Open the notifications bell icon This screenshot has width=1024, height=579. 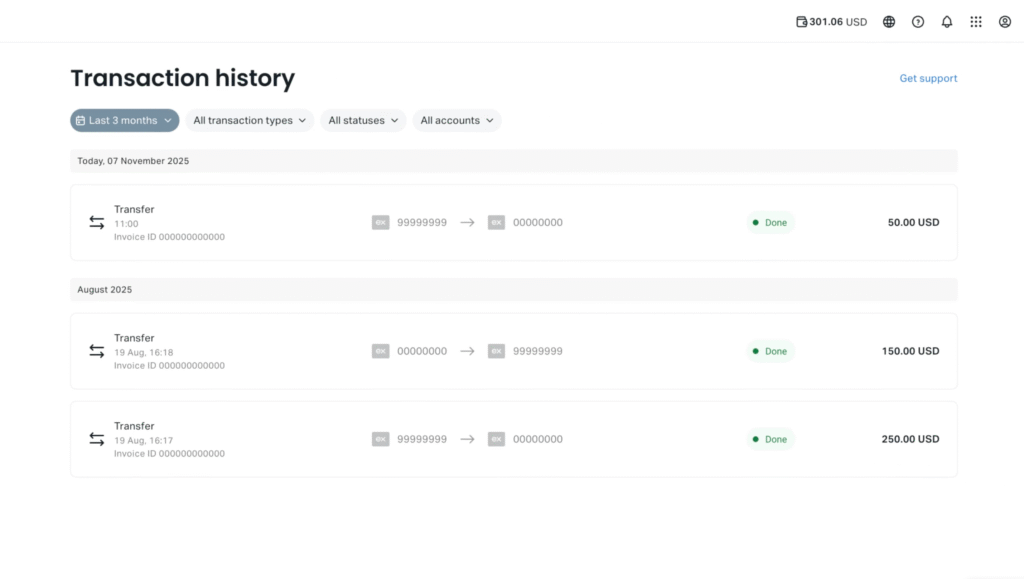947,22
